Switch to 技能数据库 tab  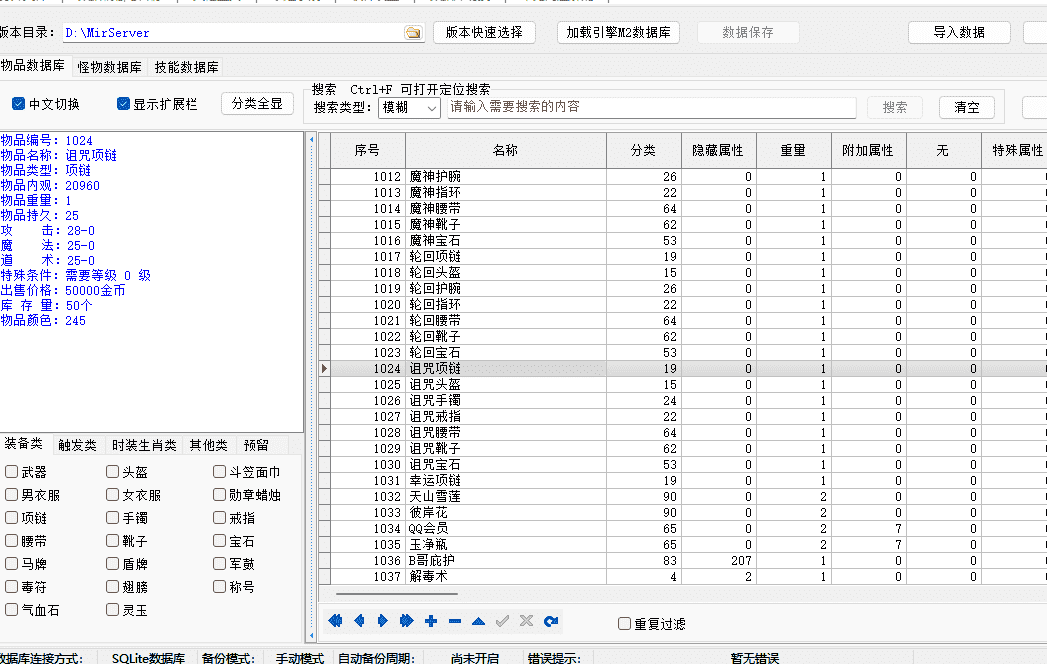(x=186, y=67)
